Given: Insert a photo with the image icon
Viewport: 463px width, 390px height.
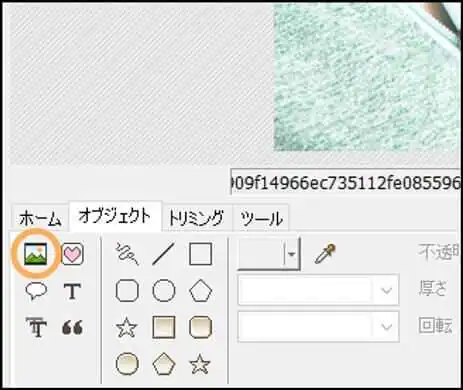Looking at the screenshot, I should click(x=36, y=254).
